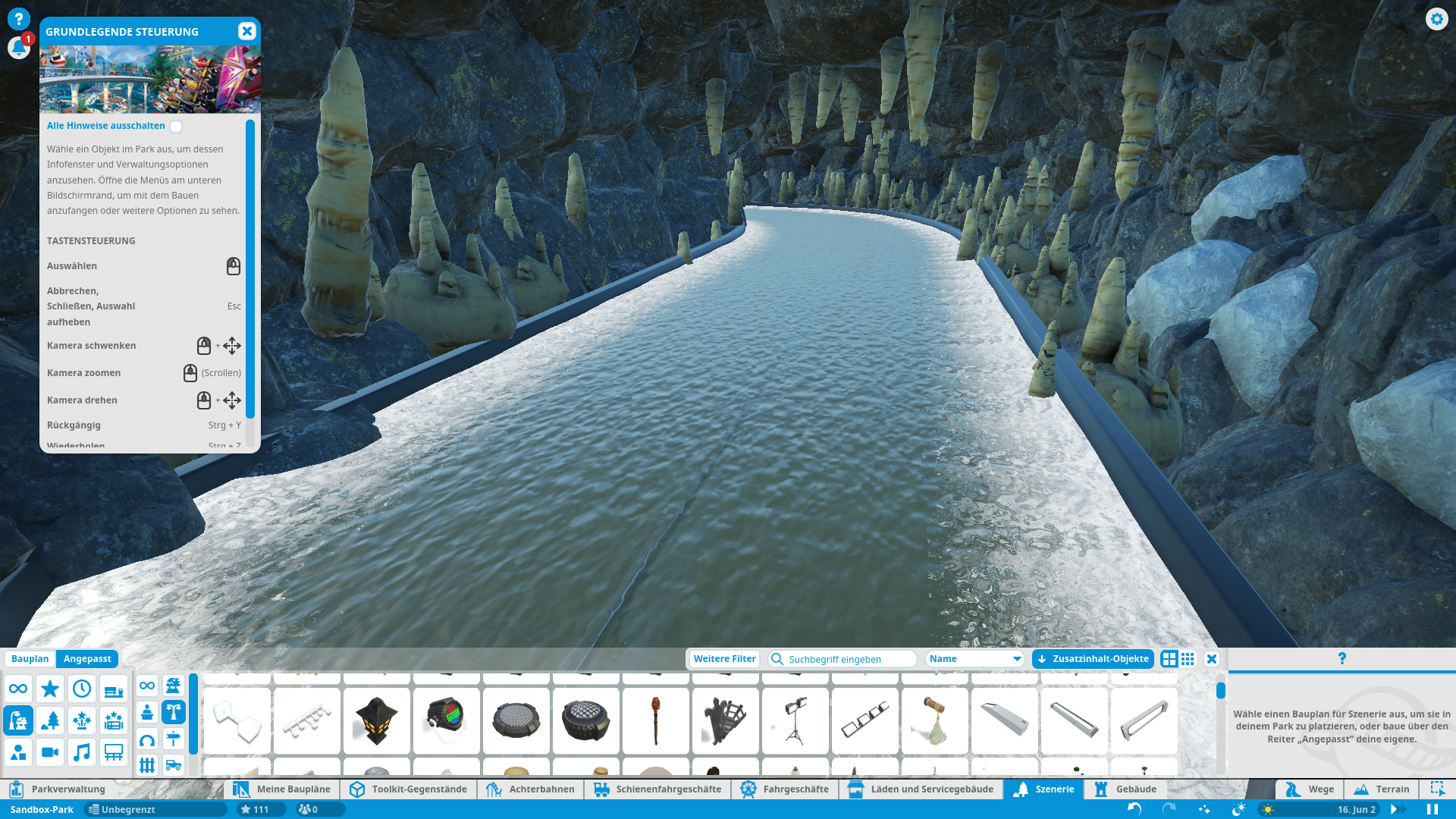Select the fence subcategory icon
This screenshot has height=819, width=1456.
[x=147, y=765]
